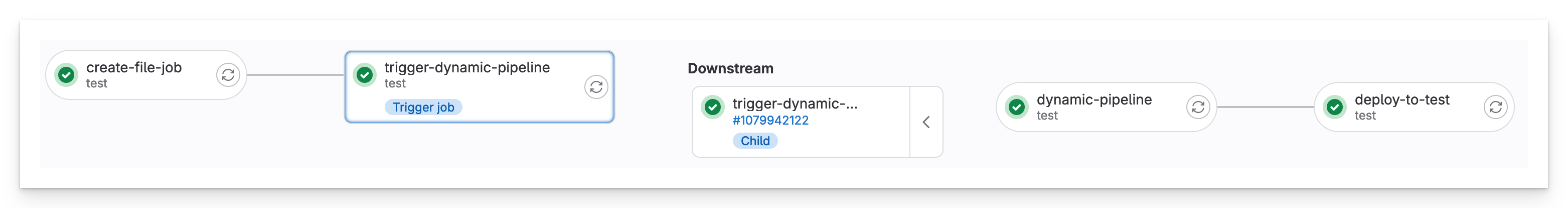Open pipeline #1079942122 link
1568x208 pixels.
point(770,120)
